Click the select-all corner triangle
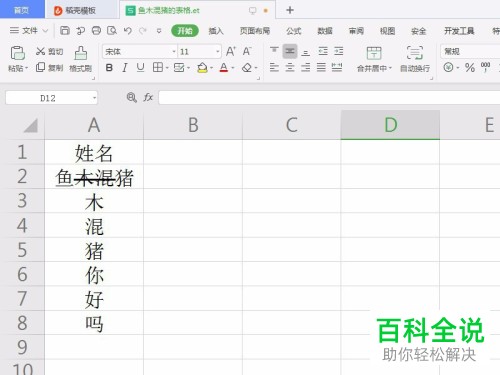Image resolution: width=500 pixels, height=375 pixels. click(31, 126)
